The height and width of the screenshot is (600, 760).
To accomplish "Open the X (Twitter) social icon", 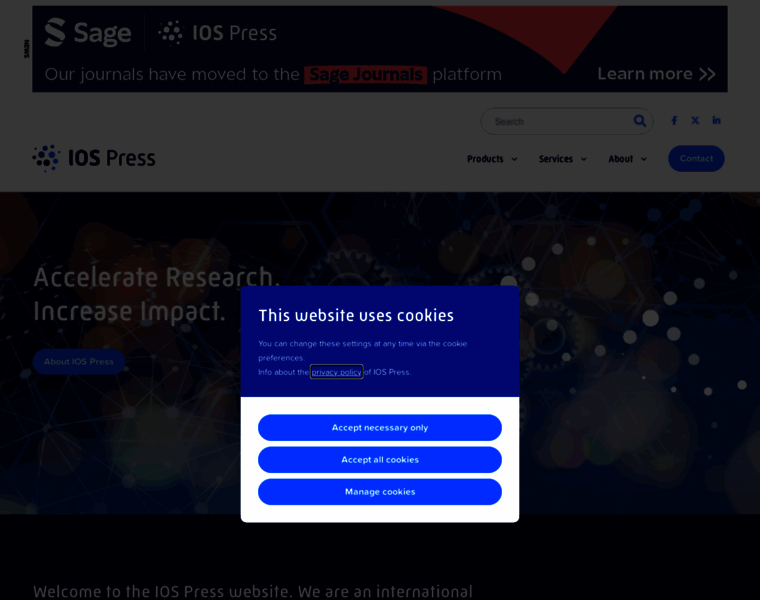I will pyautogui.click(x=695, y=121).
